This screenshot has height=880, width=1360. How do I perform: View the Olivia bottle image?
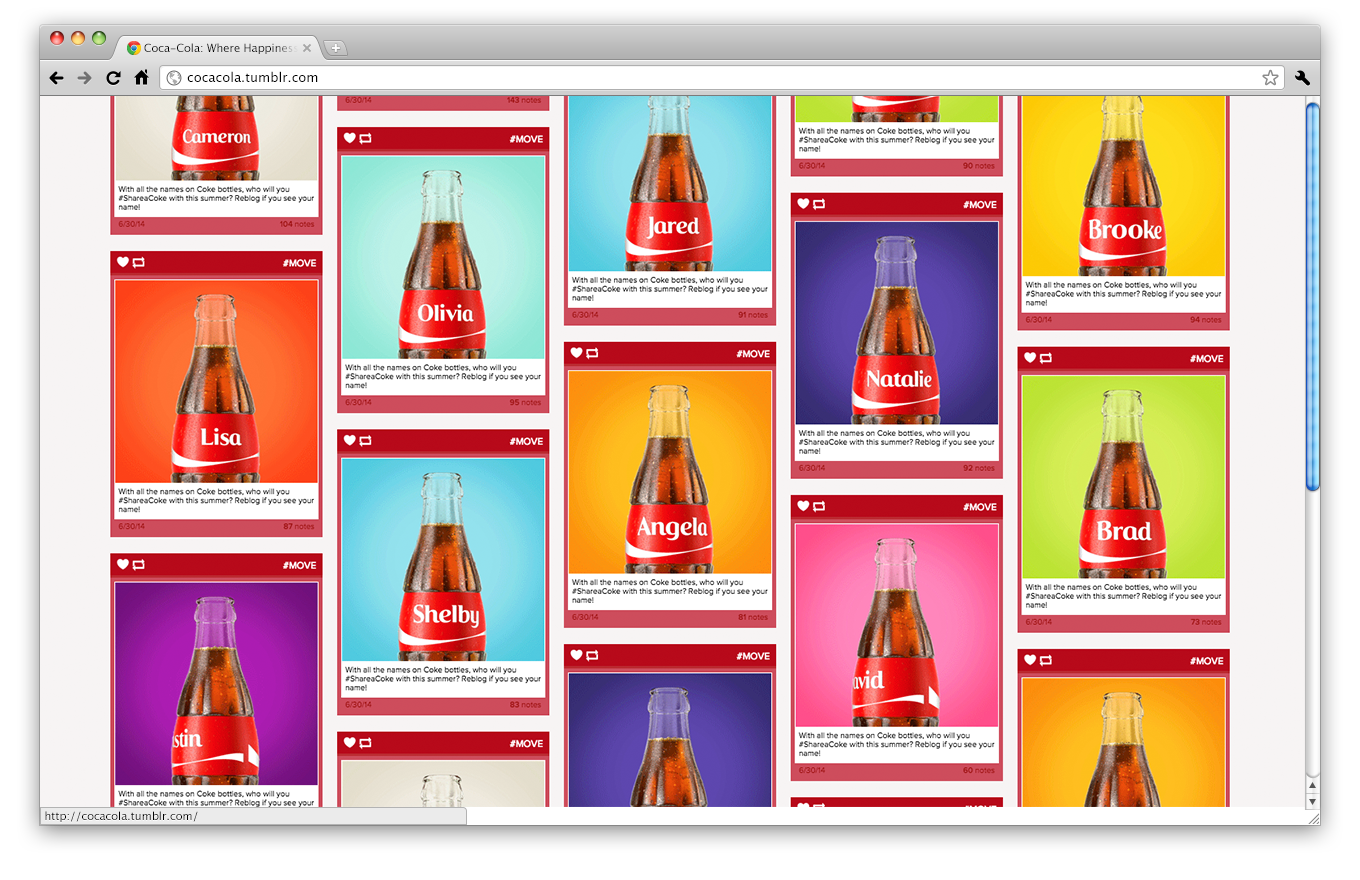(443, 258)
